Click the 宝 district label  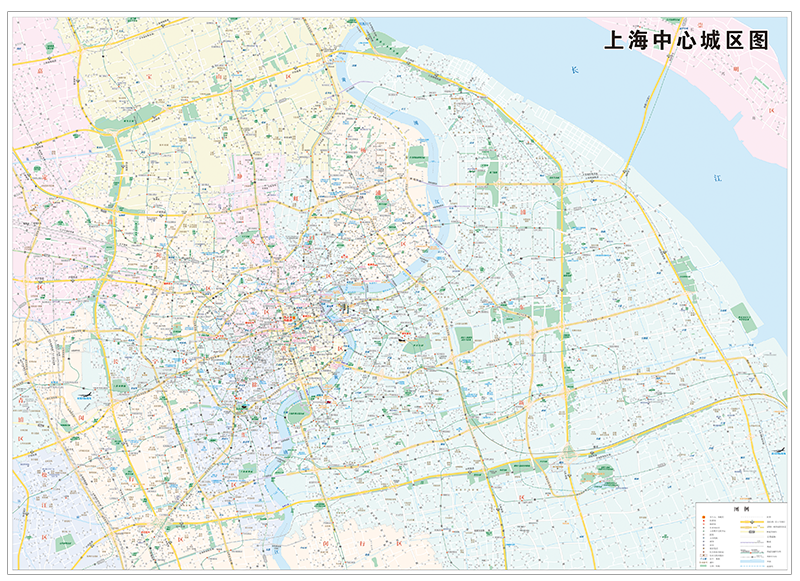click(148, 77)
